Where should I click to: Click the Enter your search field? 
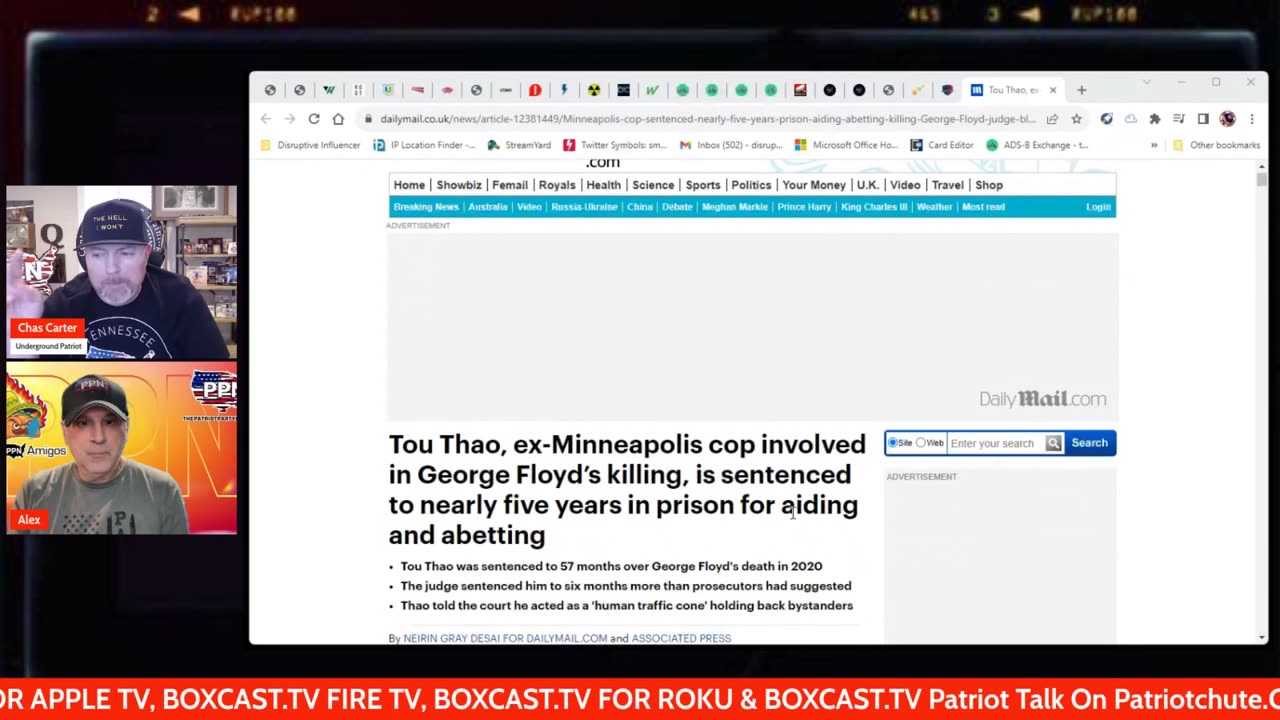pyautogui.click(x=996, y=443)
